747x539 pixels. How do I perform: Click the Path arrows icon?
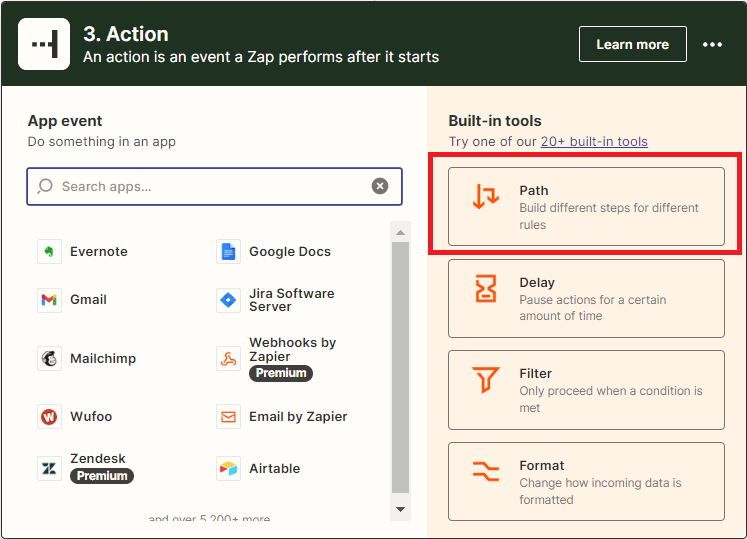point(485,197)
